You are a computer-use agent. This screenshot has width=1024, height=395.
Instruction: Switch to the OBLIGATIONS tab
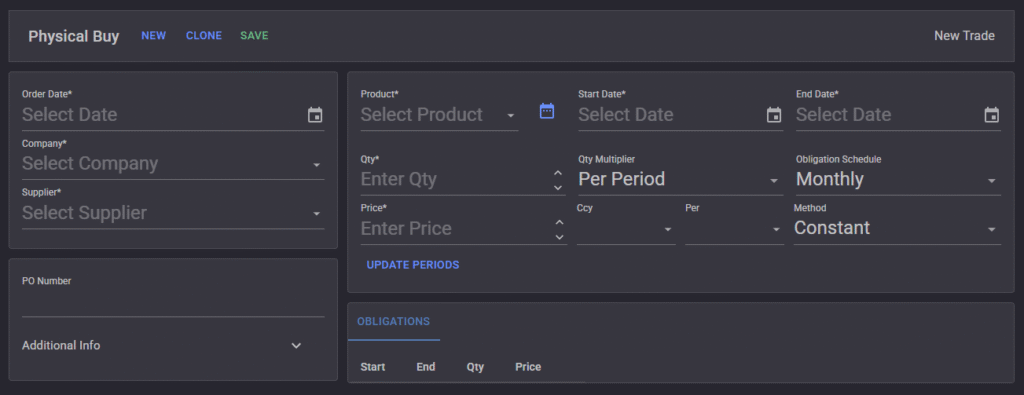[x=393, y=322]
